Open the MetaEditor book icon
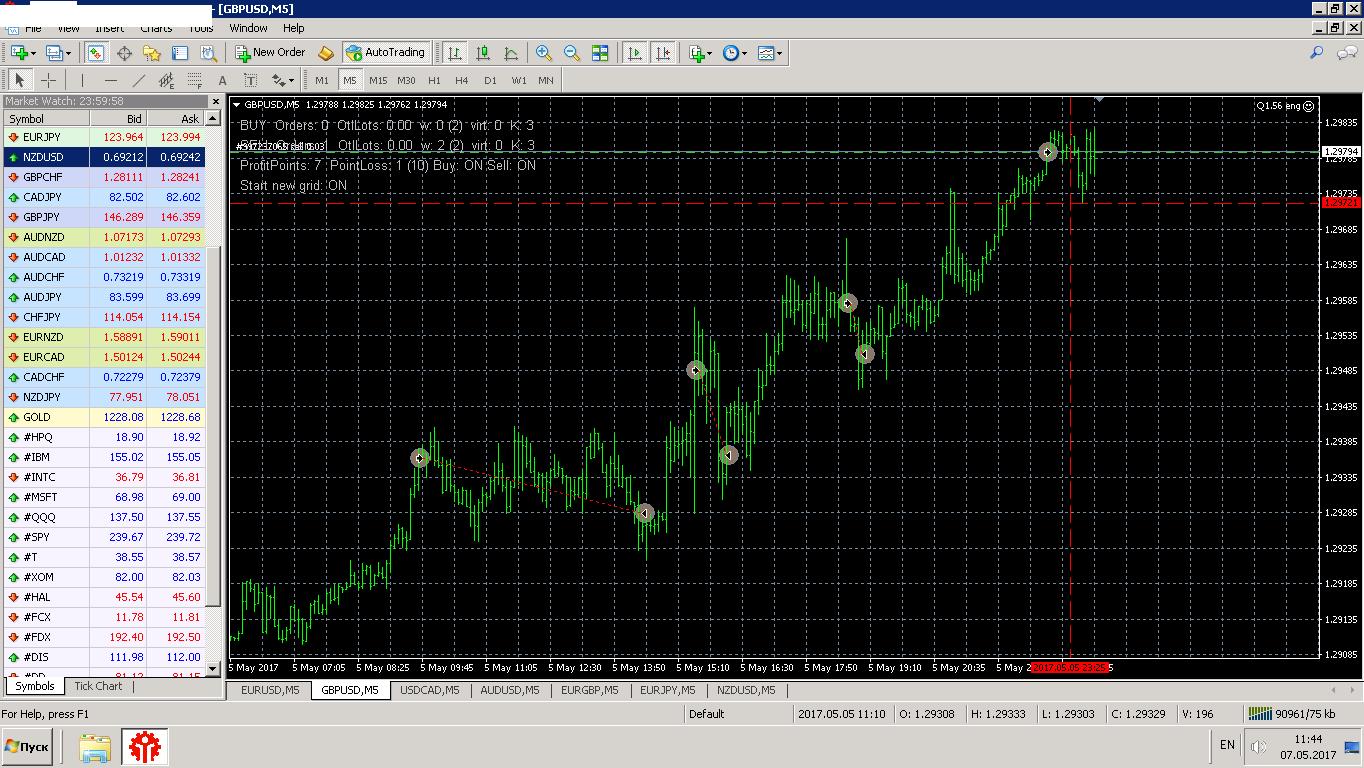1364x768 pixels. coord(325,53)
